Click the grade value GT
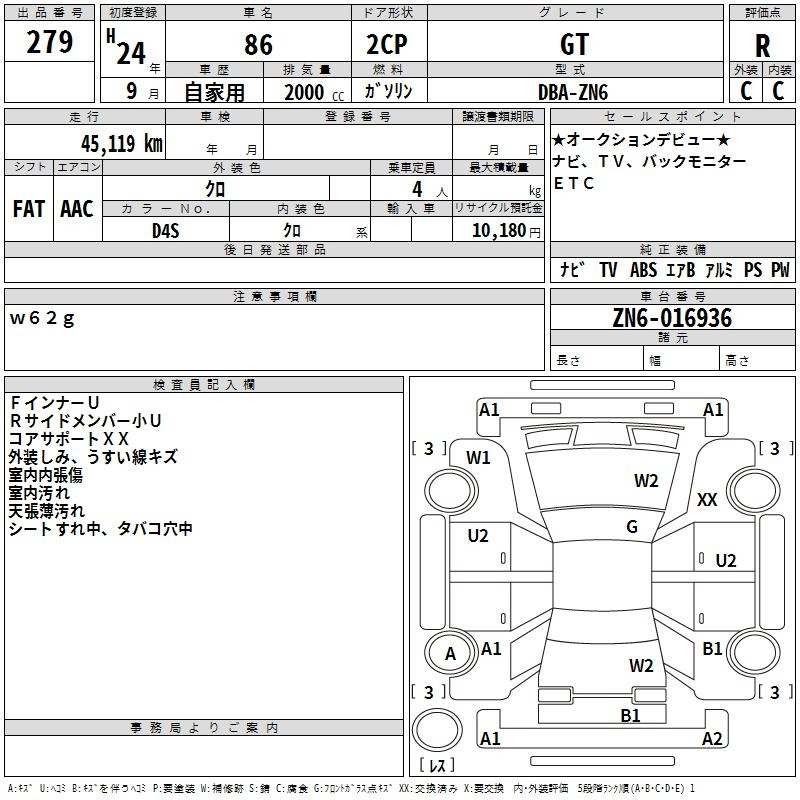Viewport: 800px width, 800px height. [x=574, y=44]
